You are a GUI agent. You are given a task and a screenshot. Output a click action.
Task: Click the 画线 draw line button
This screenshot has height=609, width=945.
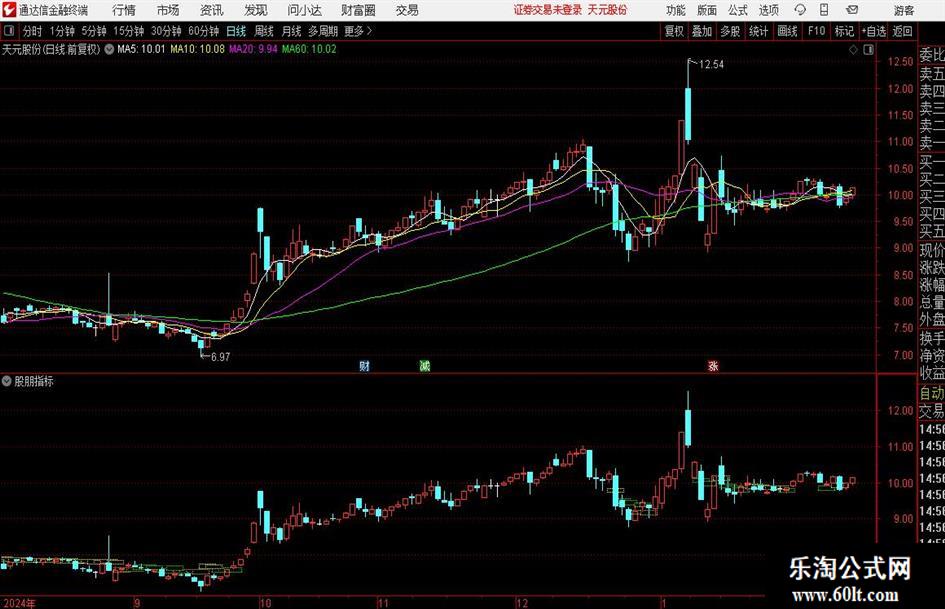coord(787,31)
